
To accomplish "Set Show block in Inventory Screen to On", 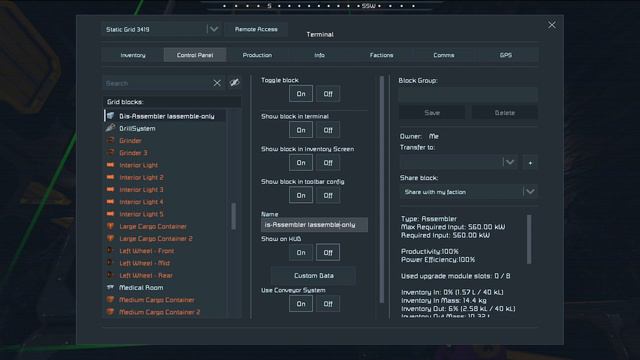I will coord(301,163).
